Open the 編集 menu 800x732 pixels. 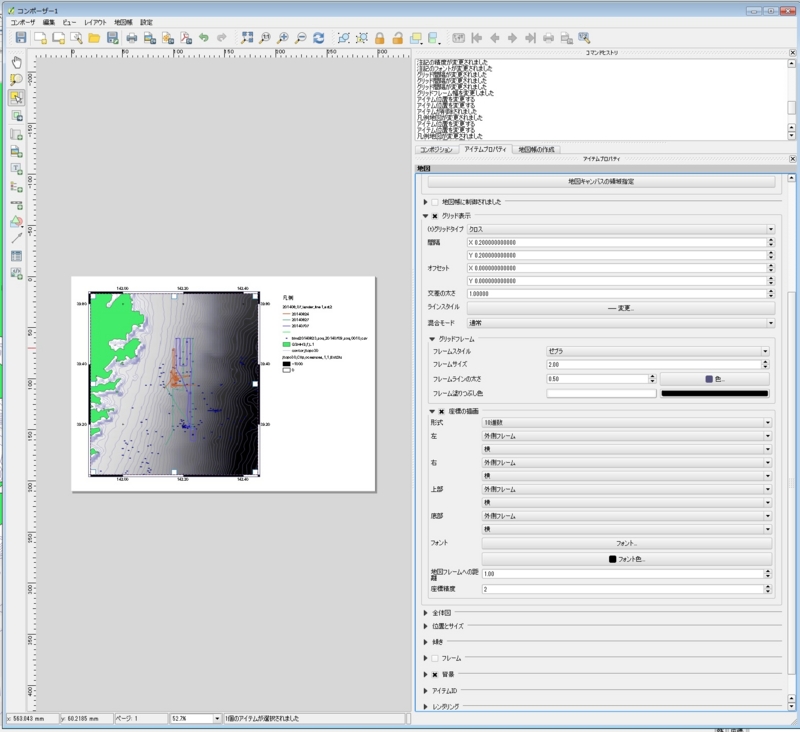point(49,22)
